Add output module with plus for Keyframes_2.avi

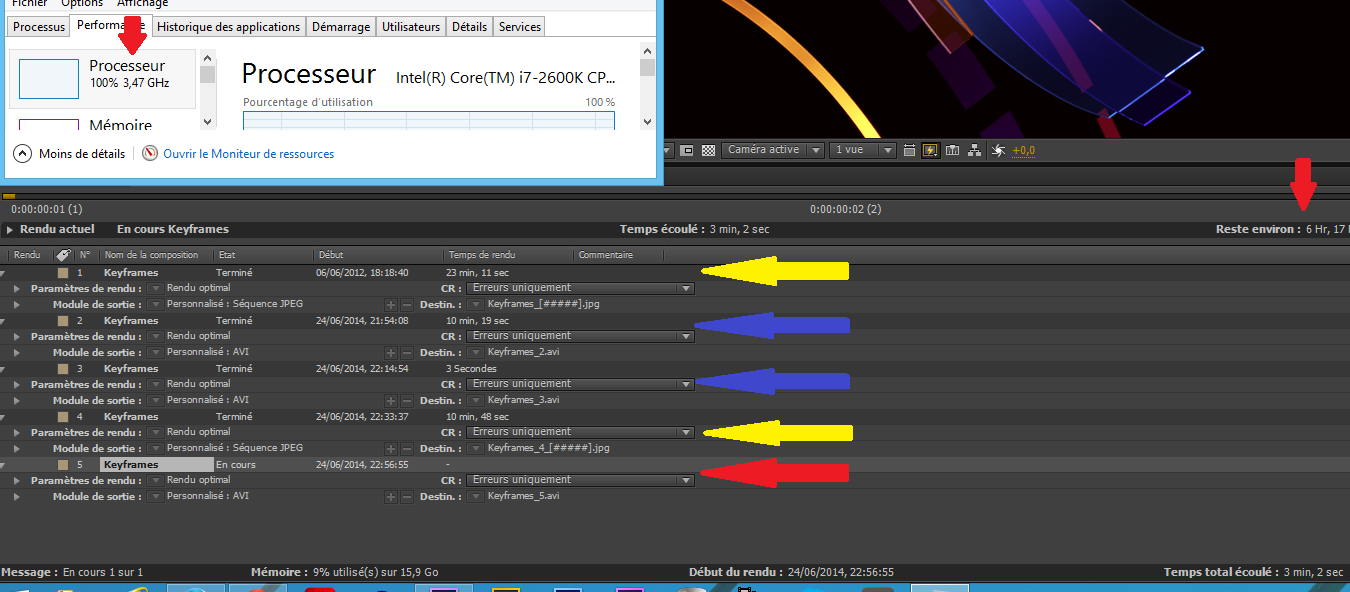coord(391,352)
